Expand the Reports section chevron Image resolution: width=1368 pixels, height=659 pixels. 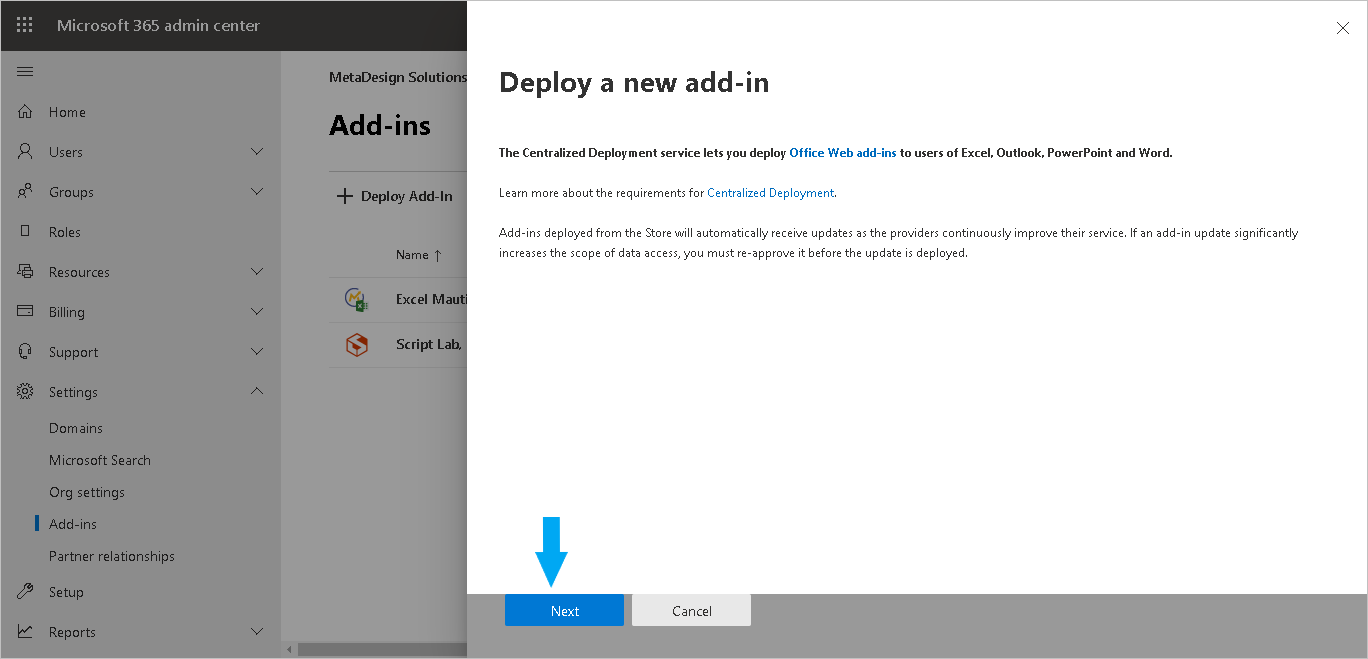click(x=257, y=632)
